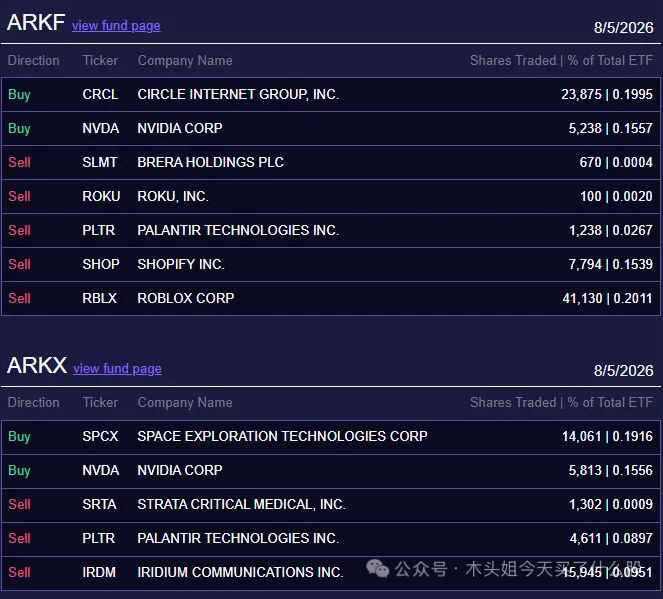
Task: Select IRDM ticker
Action: click(99, 572)
